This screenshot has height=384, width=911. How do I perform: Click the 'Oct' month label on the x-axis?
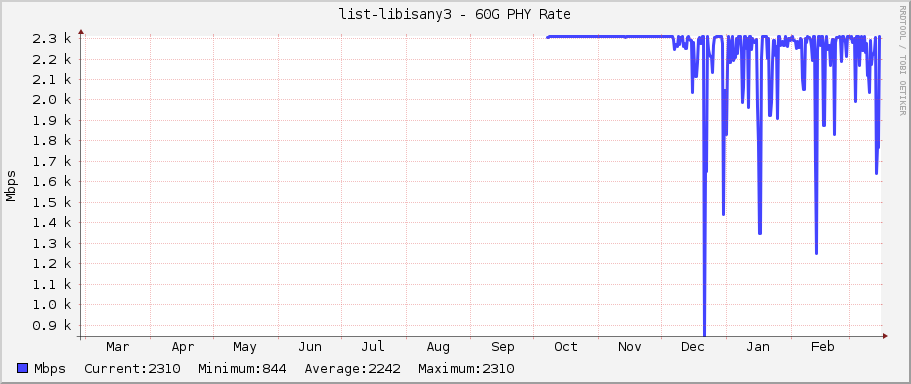click(x=565, y=347)
